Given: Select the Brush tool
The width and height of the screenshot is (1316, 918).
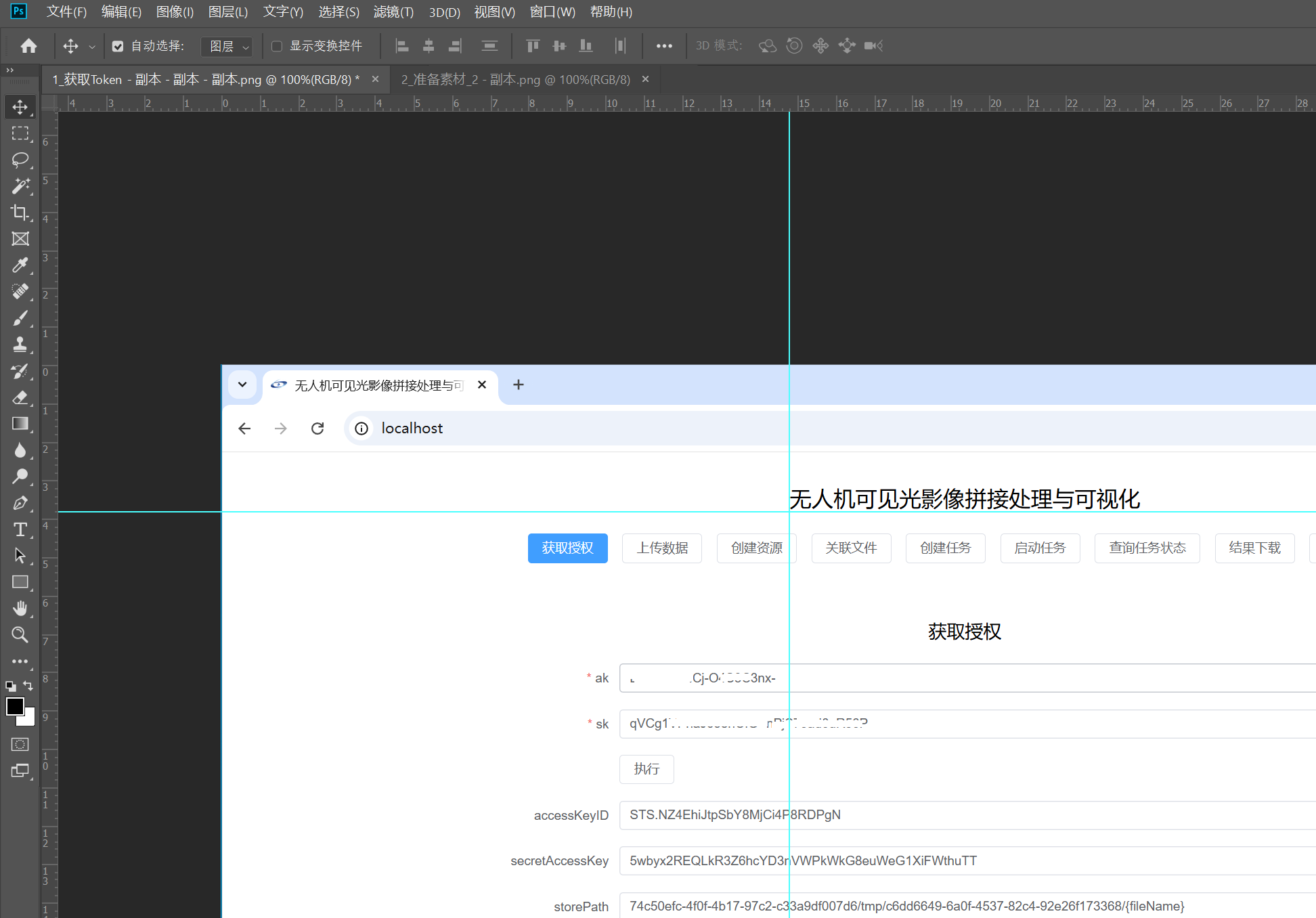Looking at the screenshot, I should pos(20,318).
